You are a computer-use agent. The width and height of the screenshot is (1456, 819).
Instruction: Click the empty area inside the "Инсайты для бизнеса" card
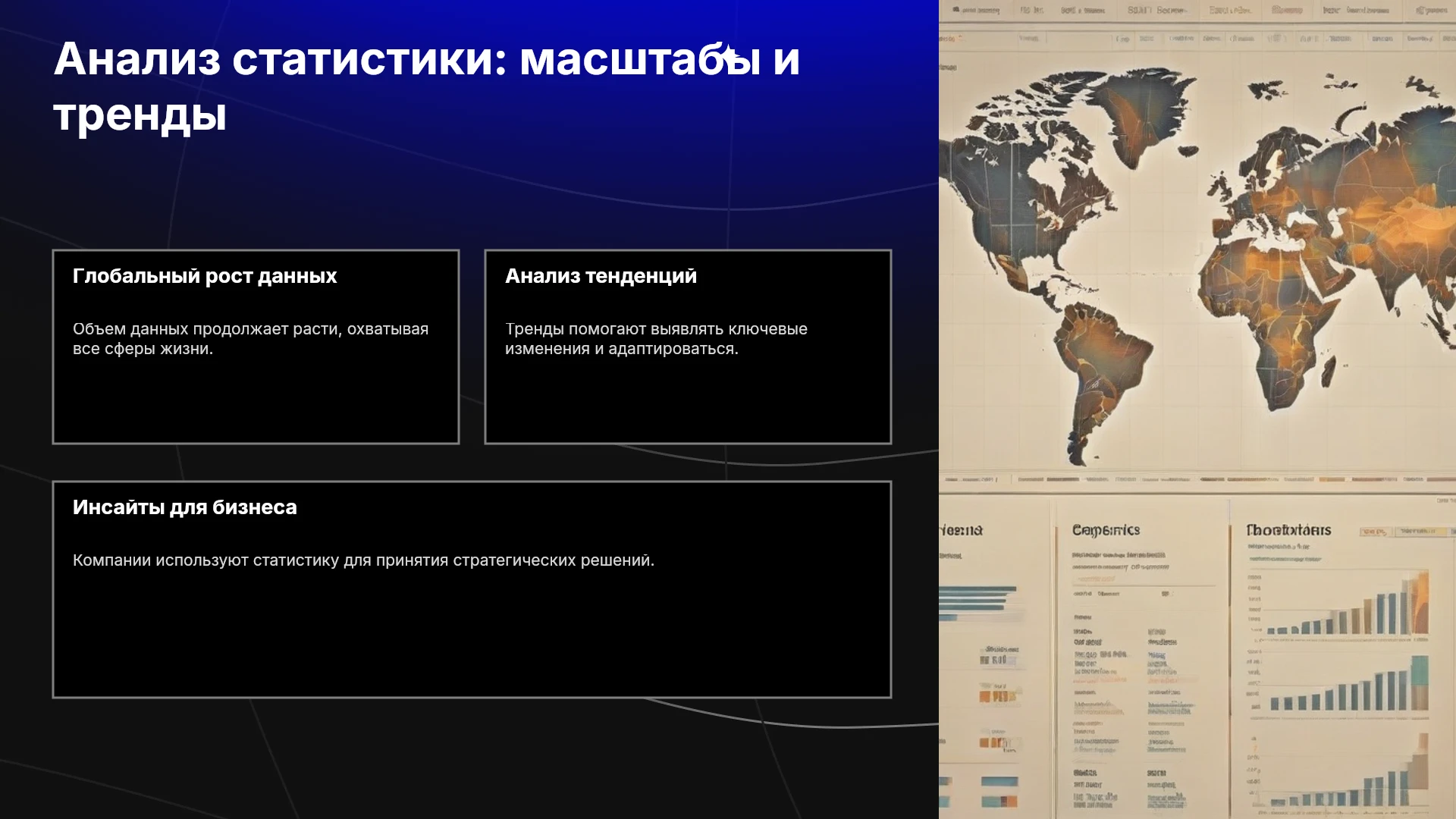[472, 637]
